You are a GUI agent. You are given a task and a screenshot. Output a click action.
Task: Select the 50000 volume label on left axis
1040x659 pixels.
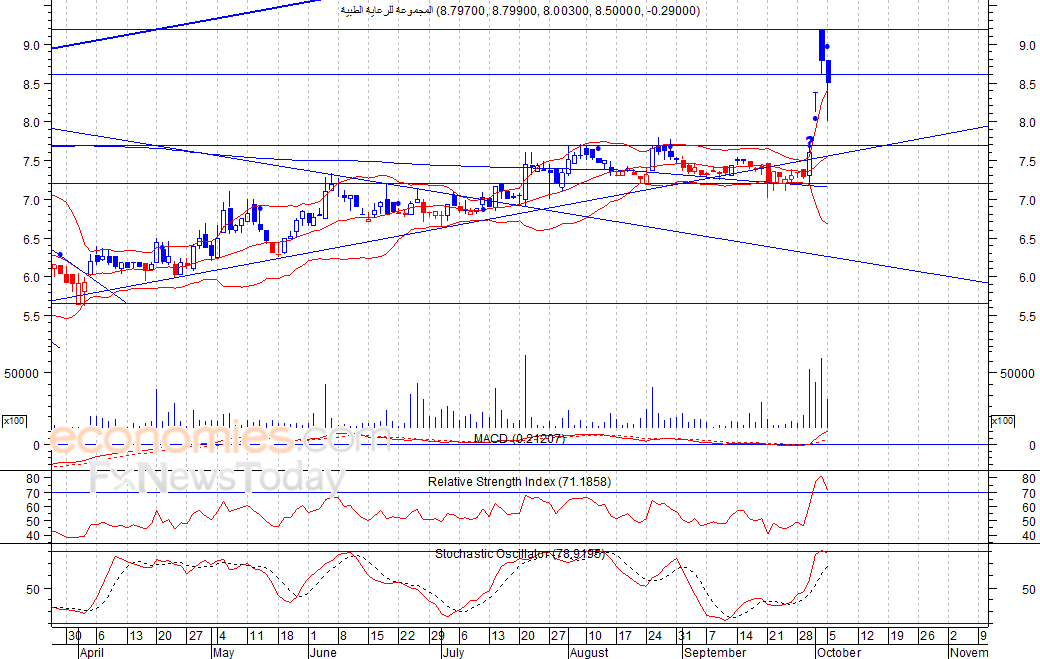[22, 373]
